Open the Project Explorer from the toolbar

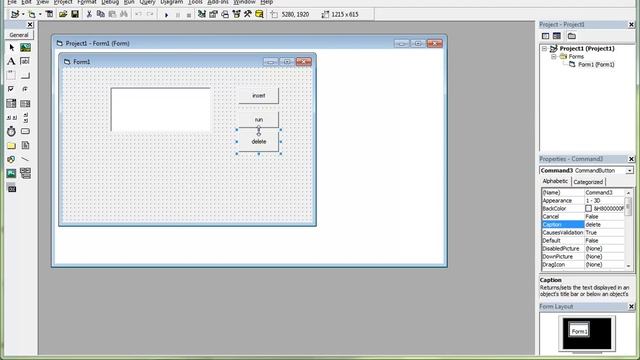point(202,14)
